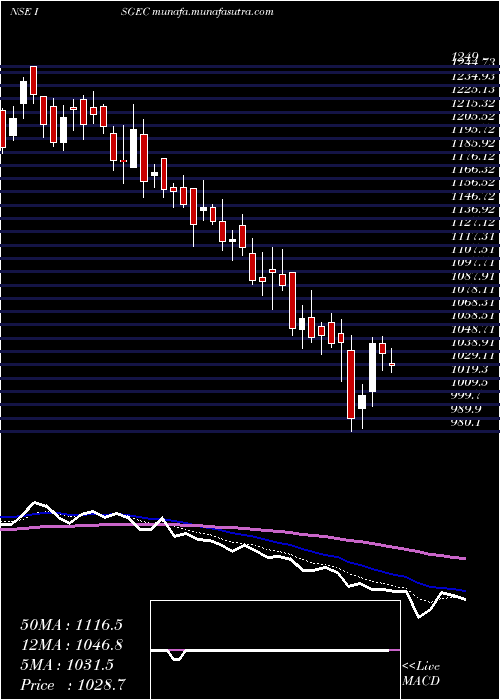Click the 'SGEC munafa.munafasutra.com' header text
This screenshot has height=700, width=500.
(197, 12)
